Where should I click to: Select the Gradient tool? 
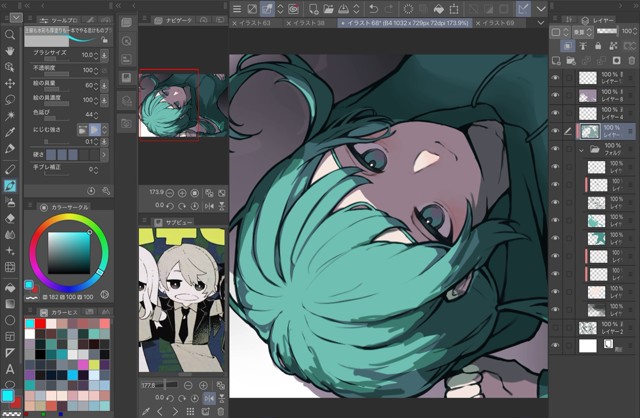[10, 304]
